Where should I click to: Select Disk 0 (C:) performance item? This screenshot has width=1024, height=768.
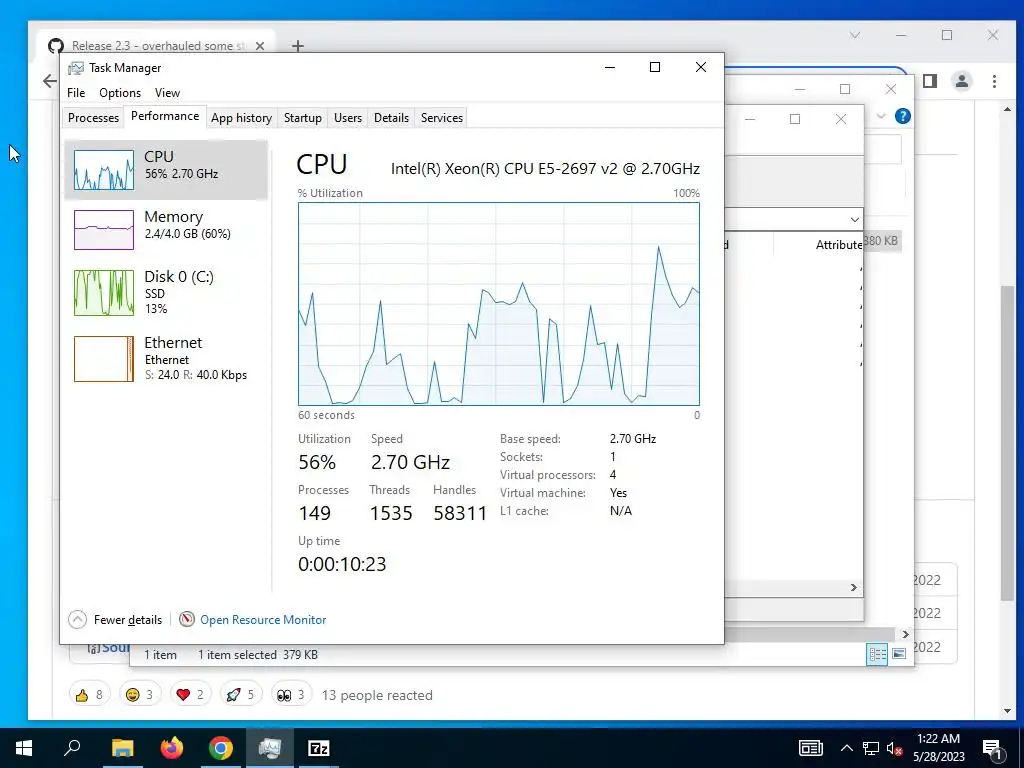click(166, 293)
